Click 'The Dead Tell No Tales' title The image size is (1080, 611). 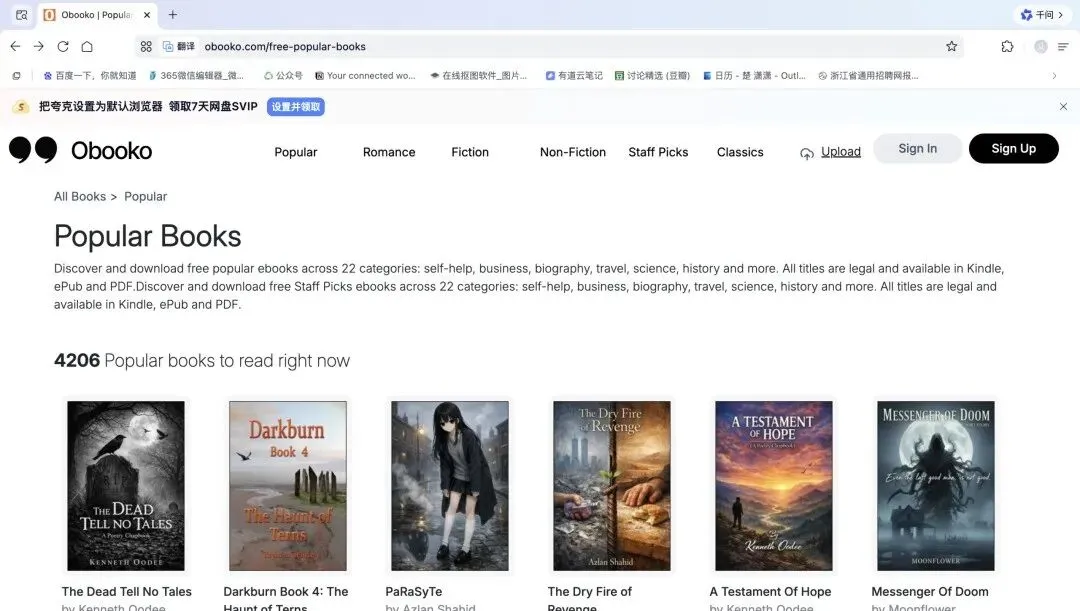[x=127, y=592]
